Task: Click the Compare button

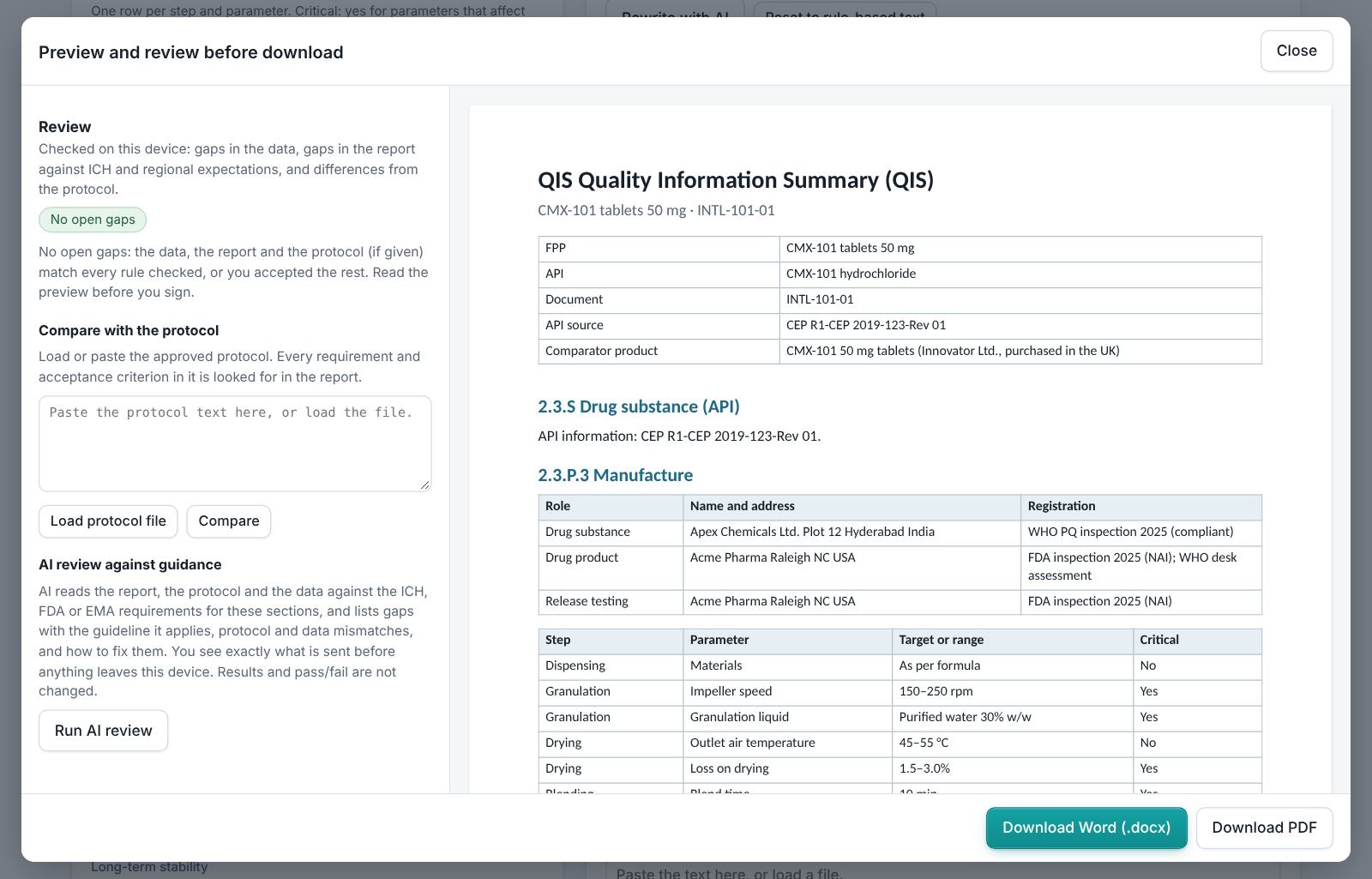Action: 229,521
